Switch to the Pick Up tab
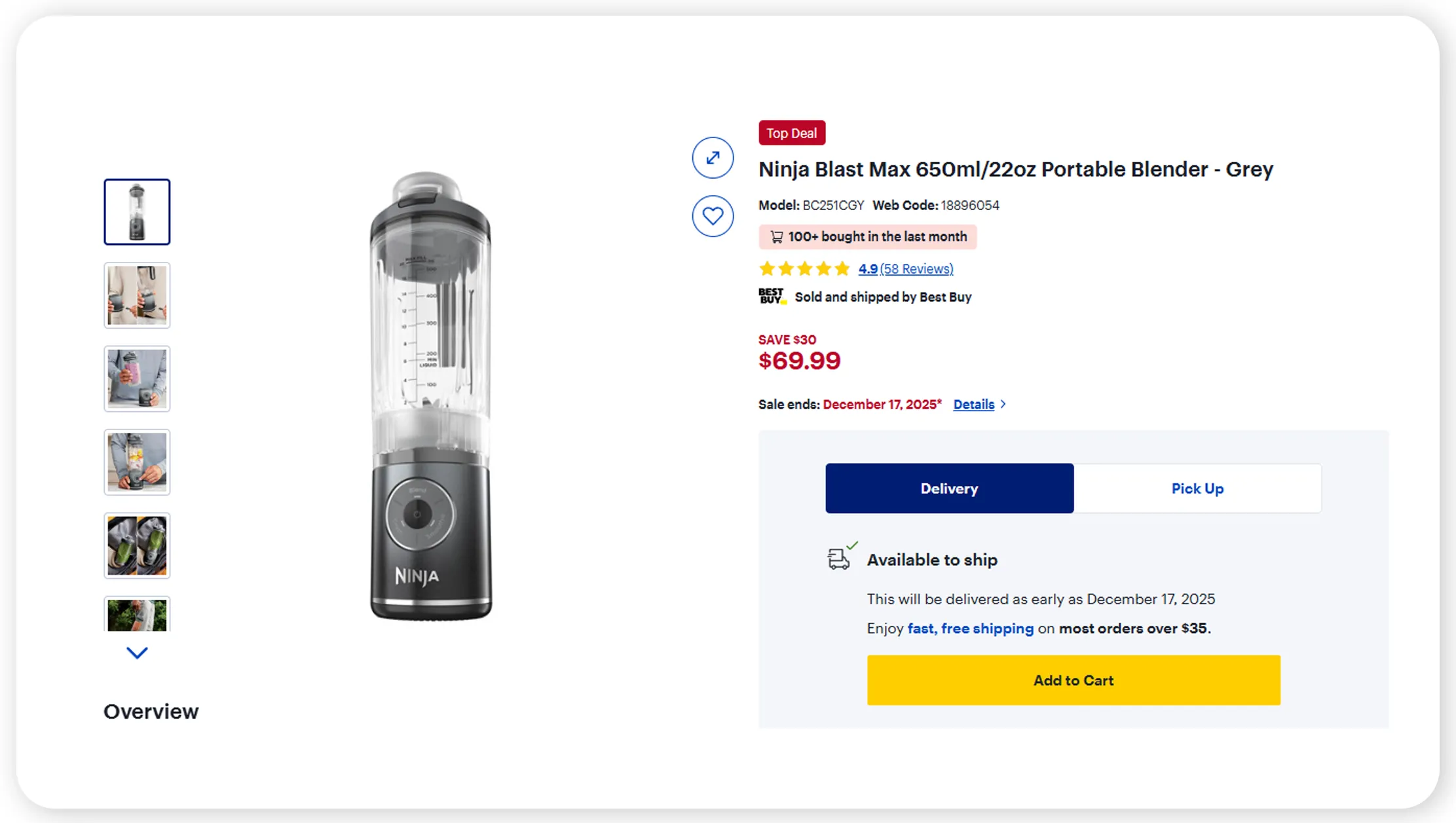The height and width of the screenshot is (823, 1456). pos(1197,488)
